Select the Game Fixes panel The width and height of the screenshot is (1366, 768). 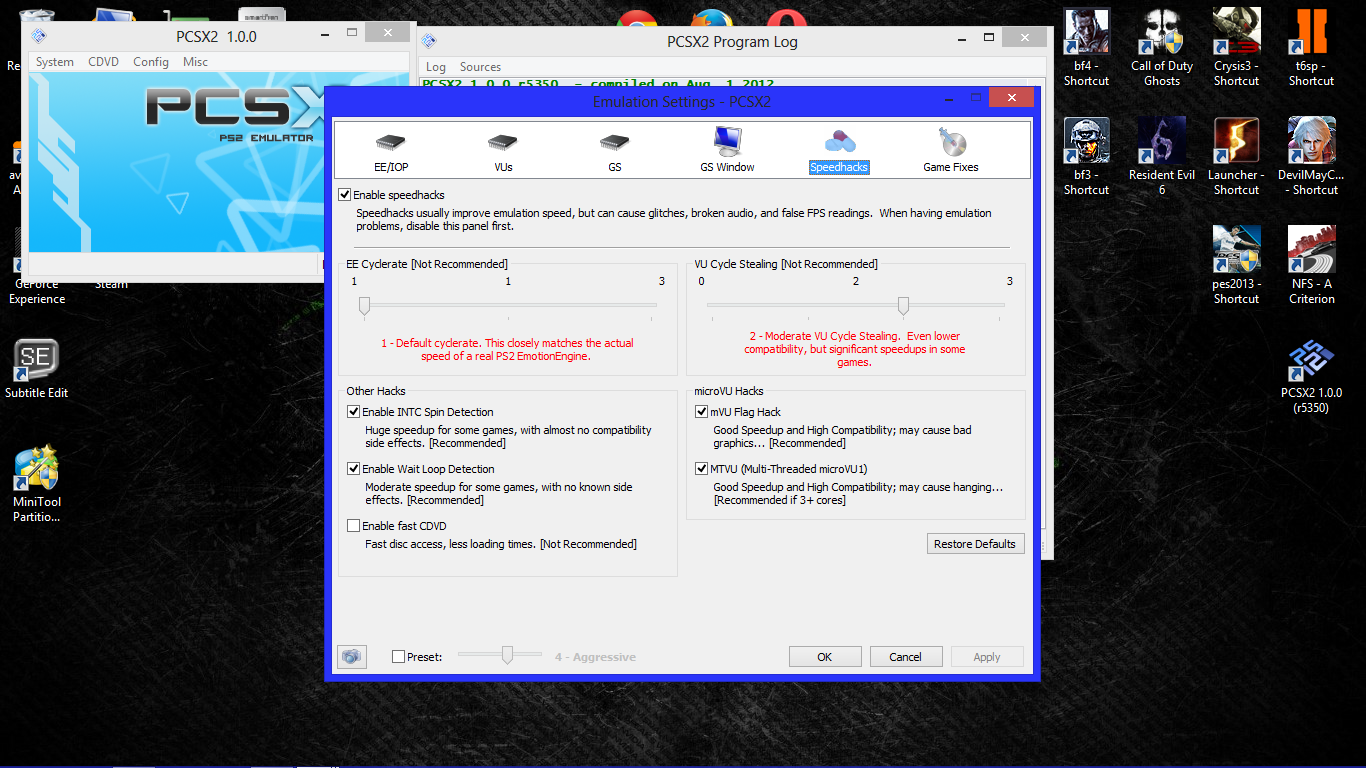[x=950, y=150]
